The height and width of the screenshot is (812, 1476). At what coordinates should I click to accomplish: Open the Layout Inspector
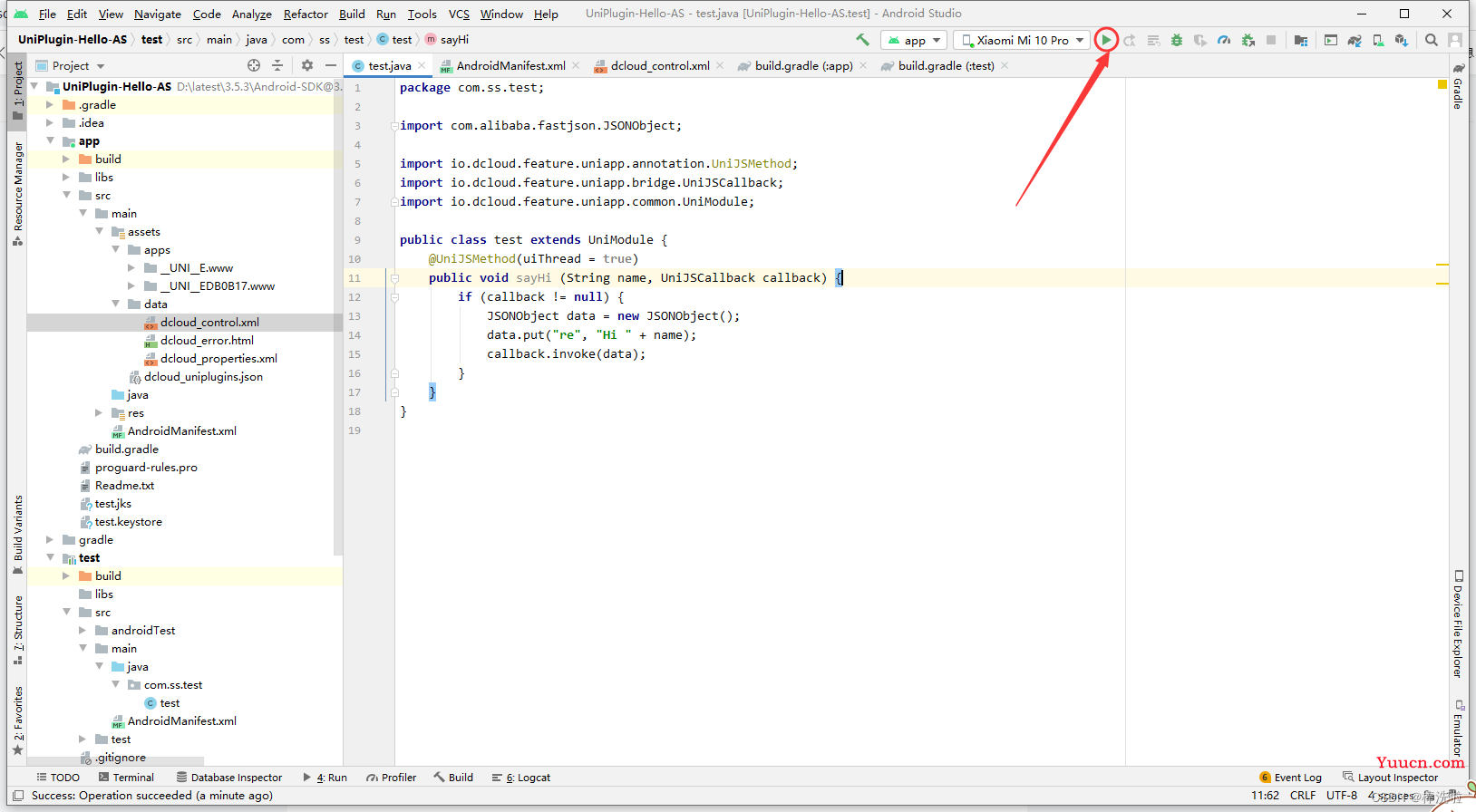click(1391, 778)
